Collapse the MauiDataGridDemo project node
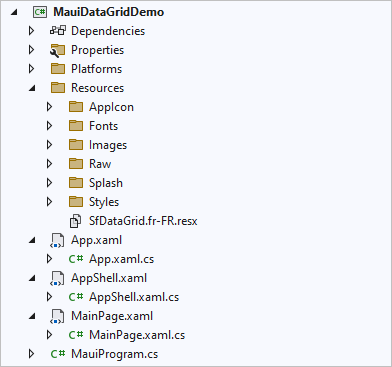Screen dimensions: 392x367 pos(14,12)
